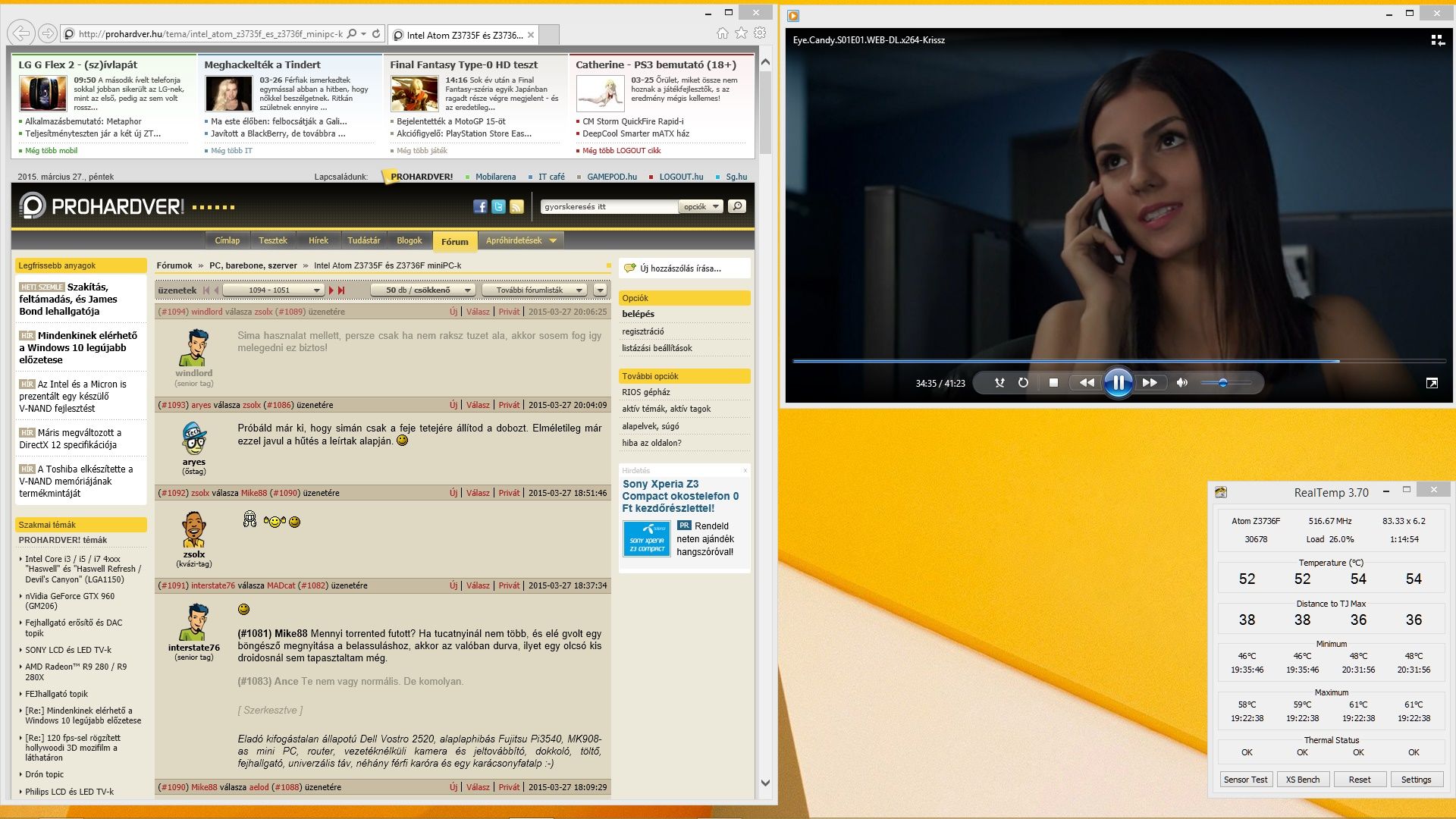The image size is (1456, 819).
Task: Open the 50 db / csökkenő dropdown
Action: tap(423, 290)
